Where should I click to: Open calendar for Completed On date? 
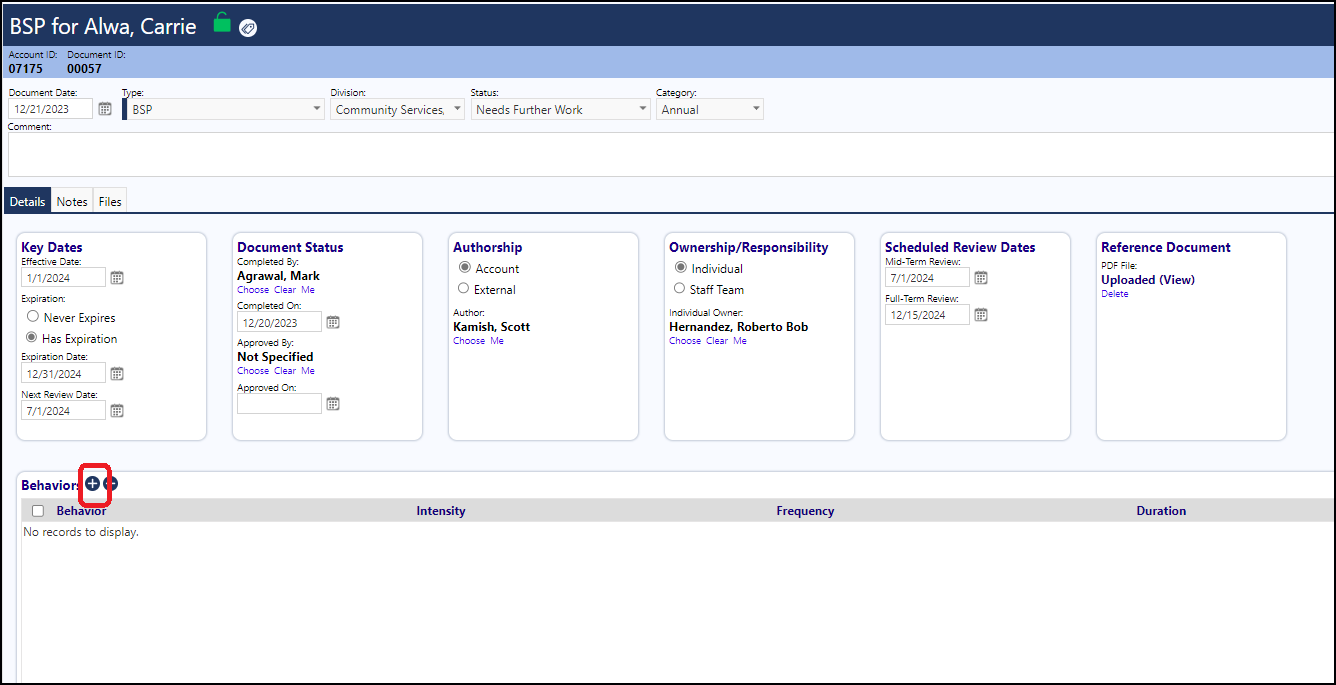pyautogui.click(x=333, y=322)
